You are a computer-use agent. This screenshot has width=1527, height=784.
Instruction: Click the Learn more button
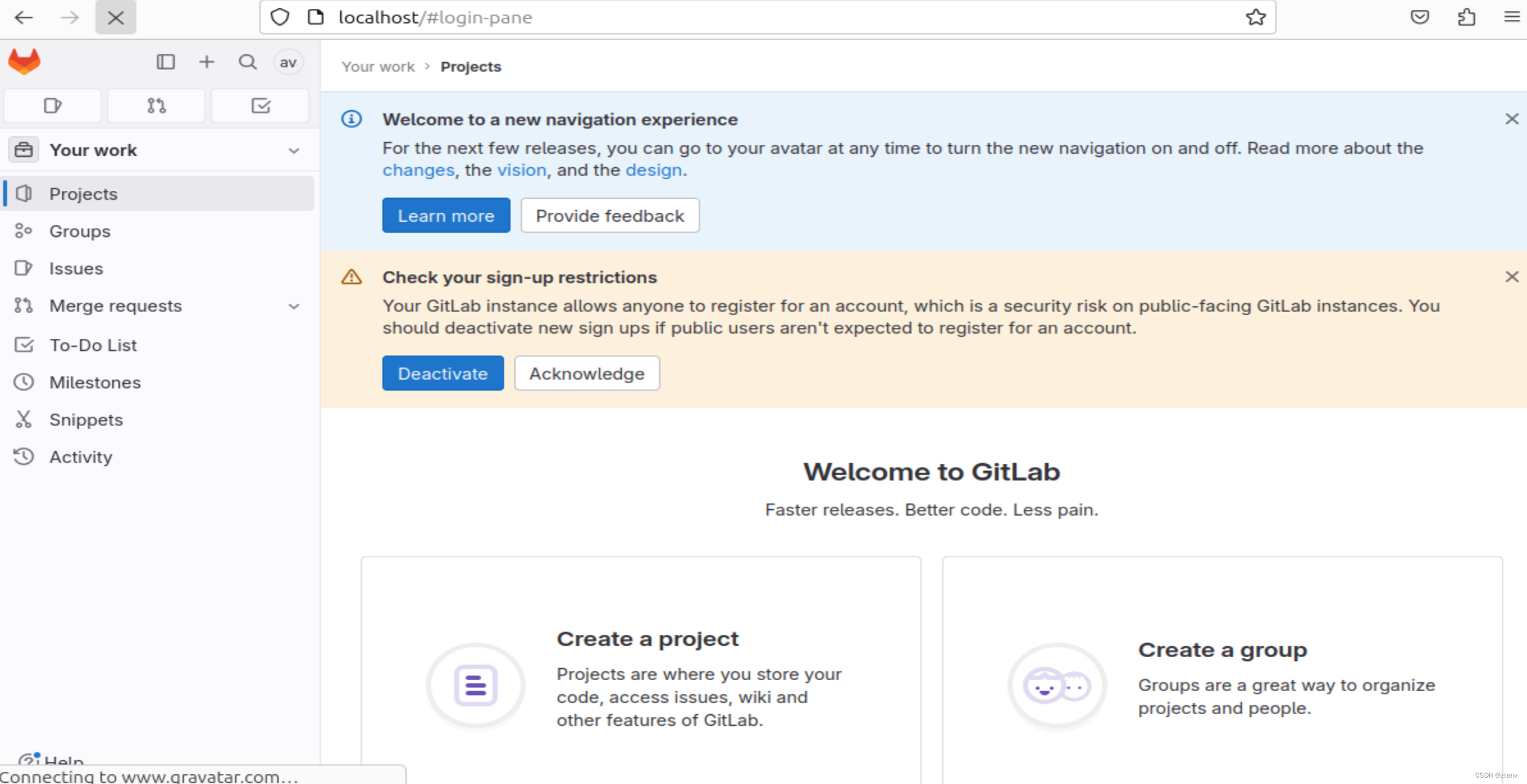click(x=446, y=216)
